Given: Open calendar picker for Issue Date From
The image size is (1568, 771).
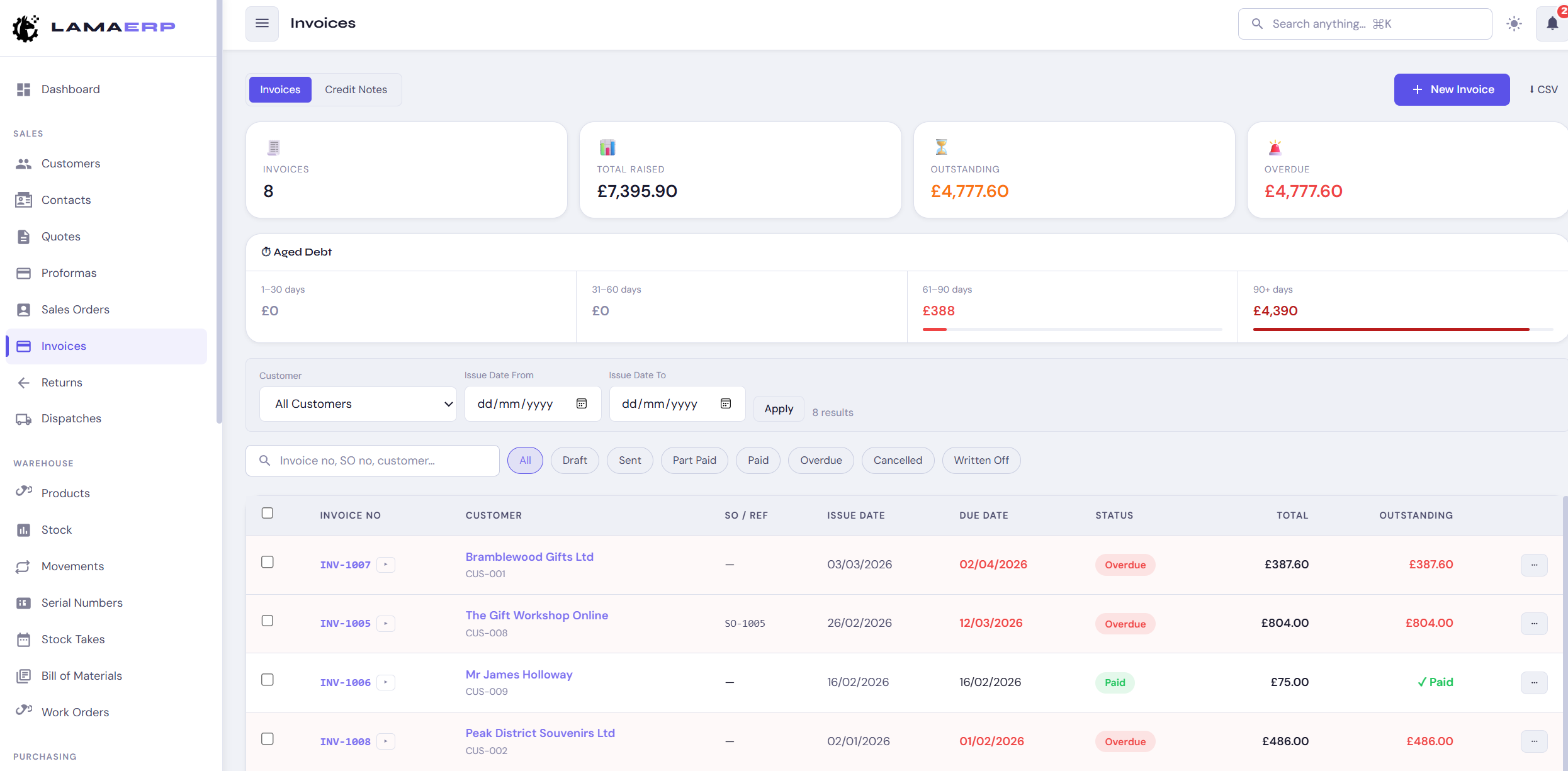Looking at the screenshot, I should 582,403.
